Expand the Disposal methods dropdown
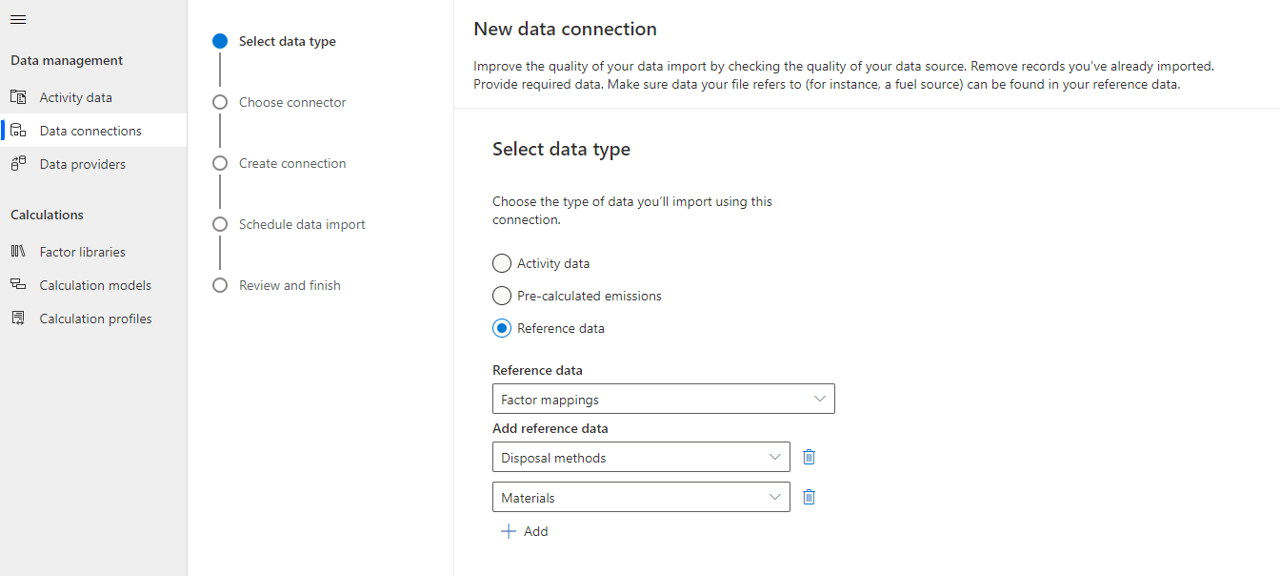This screenshot has width=1280, height=576. pyautogui.click(x=641, y=457)
